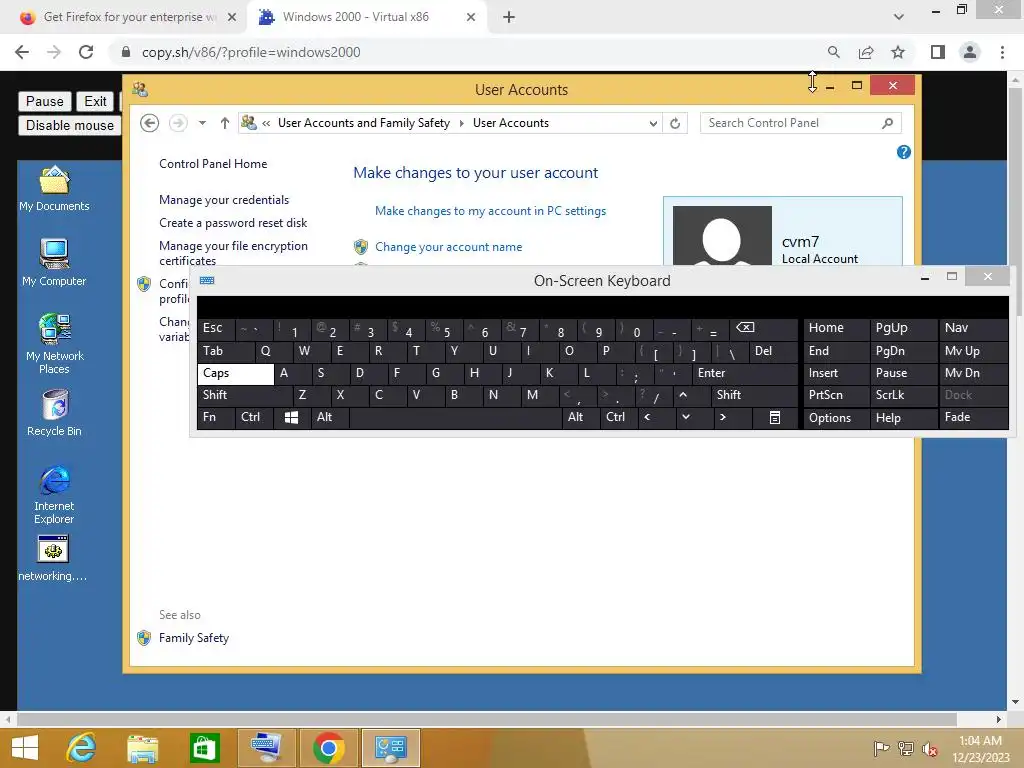
Task: Go up one level in Control Panel
Action: (x=225, y=123)
